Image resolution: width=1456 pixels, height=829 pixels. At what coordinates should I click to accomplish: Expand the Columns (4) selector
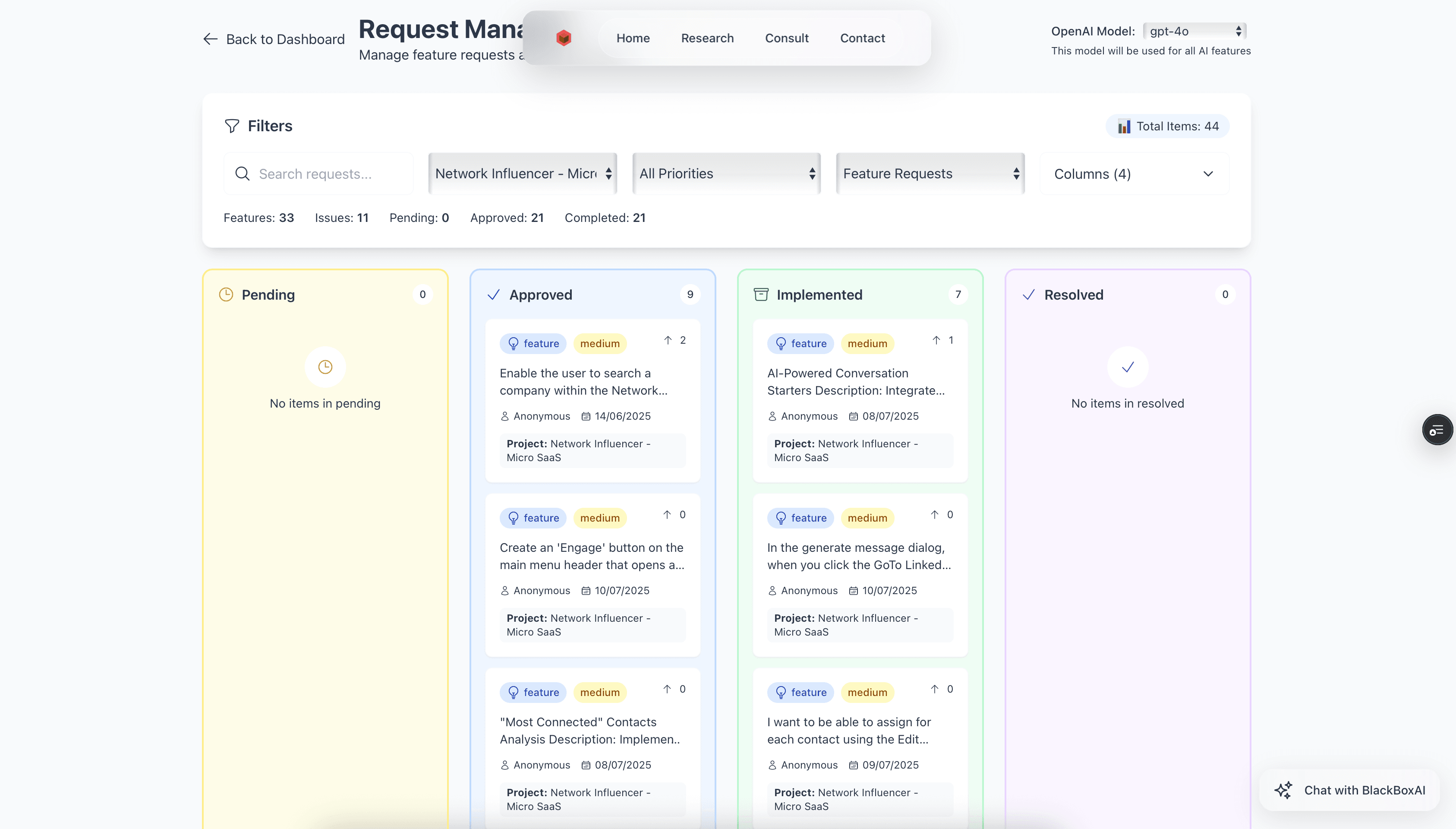(x=1134, y=174)
